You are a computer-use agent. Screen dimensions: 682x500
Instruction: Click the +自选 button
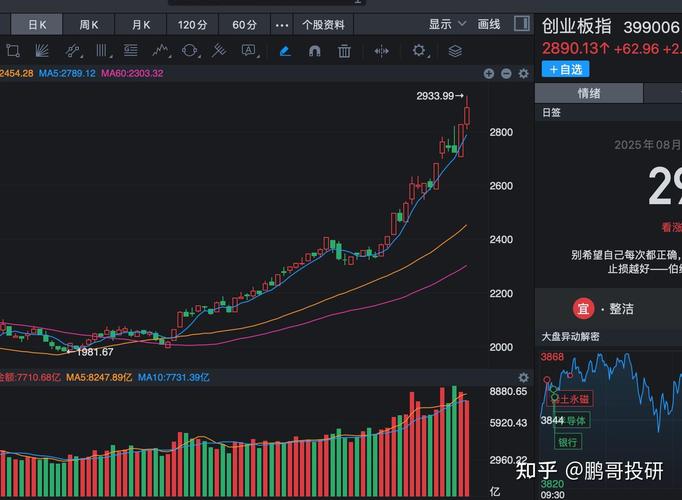(565, 69)
